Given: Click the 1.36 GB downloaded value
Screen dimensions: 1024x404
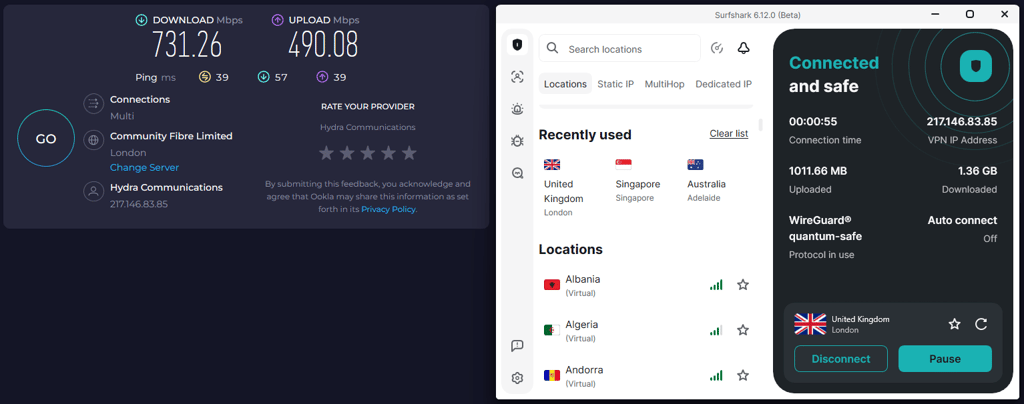Looking at the screenshot, I should point(978,171).
